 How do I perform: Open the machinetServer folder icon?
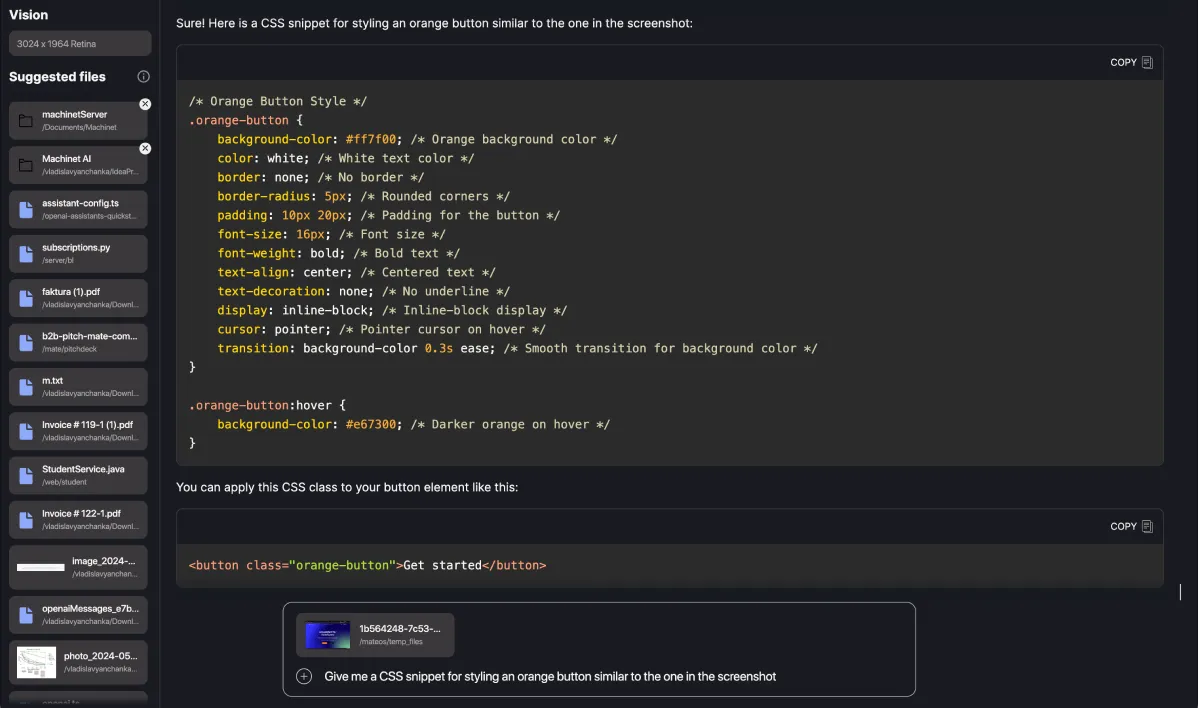coord(27,119)
